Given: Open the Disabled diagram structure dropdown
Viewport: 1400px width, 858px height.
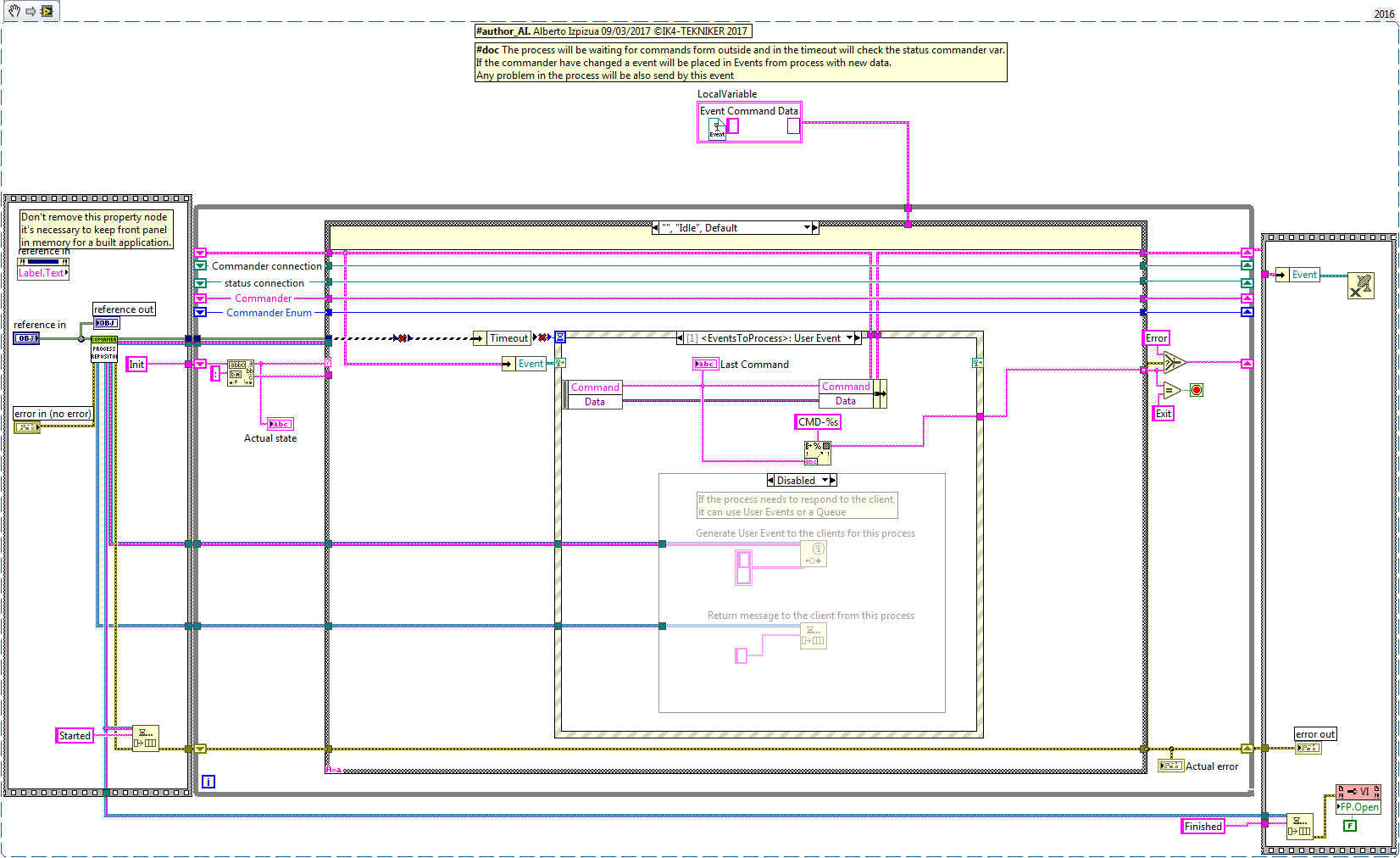Looking at the screenshot, I should point(825,480).
